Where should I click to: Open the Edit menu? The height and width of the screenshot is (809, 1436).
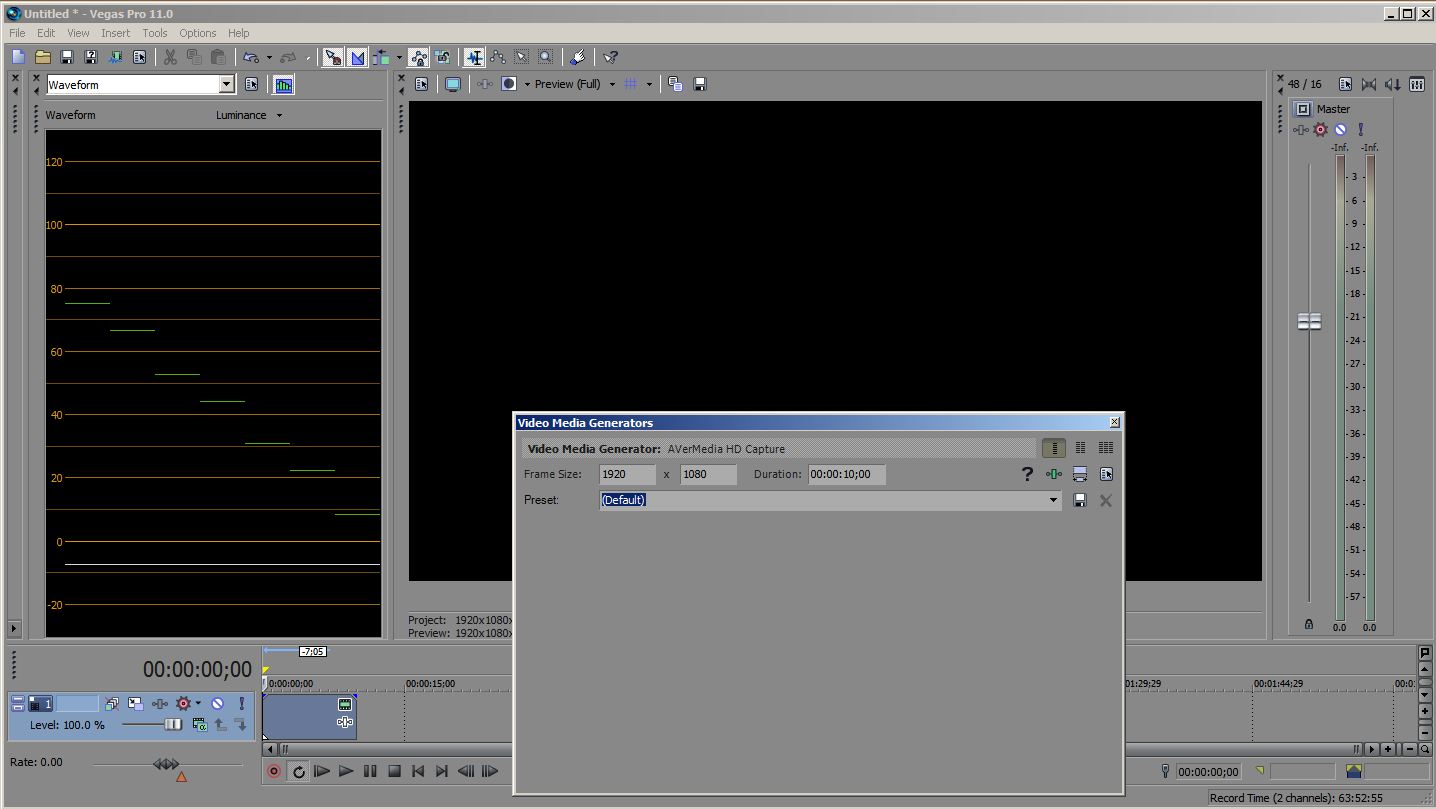[x=46, y=33]
